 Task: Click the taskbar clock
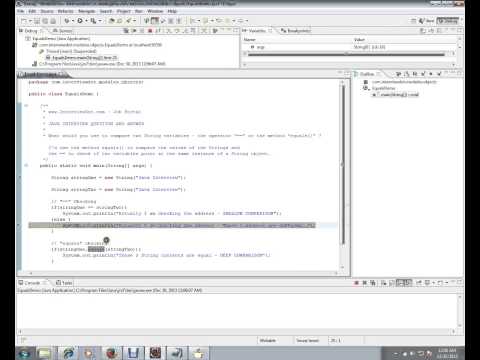pyautogui.click(x=447, y=353)
